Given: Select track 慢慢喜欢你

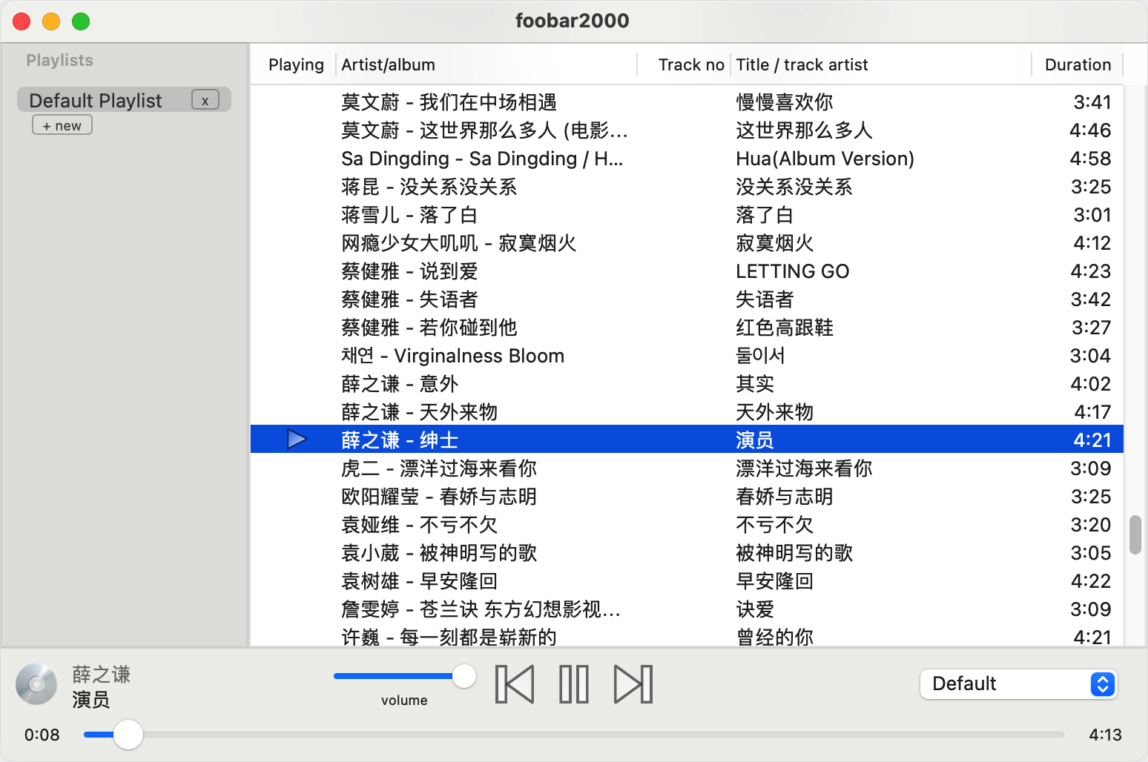Looking at the screenshot, I should [784, 102].
